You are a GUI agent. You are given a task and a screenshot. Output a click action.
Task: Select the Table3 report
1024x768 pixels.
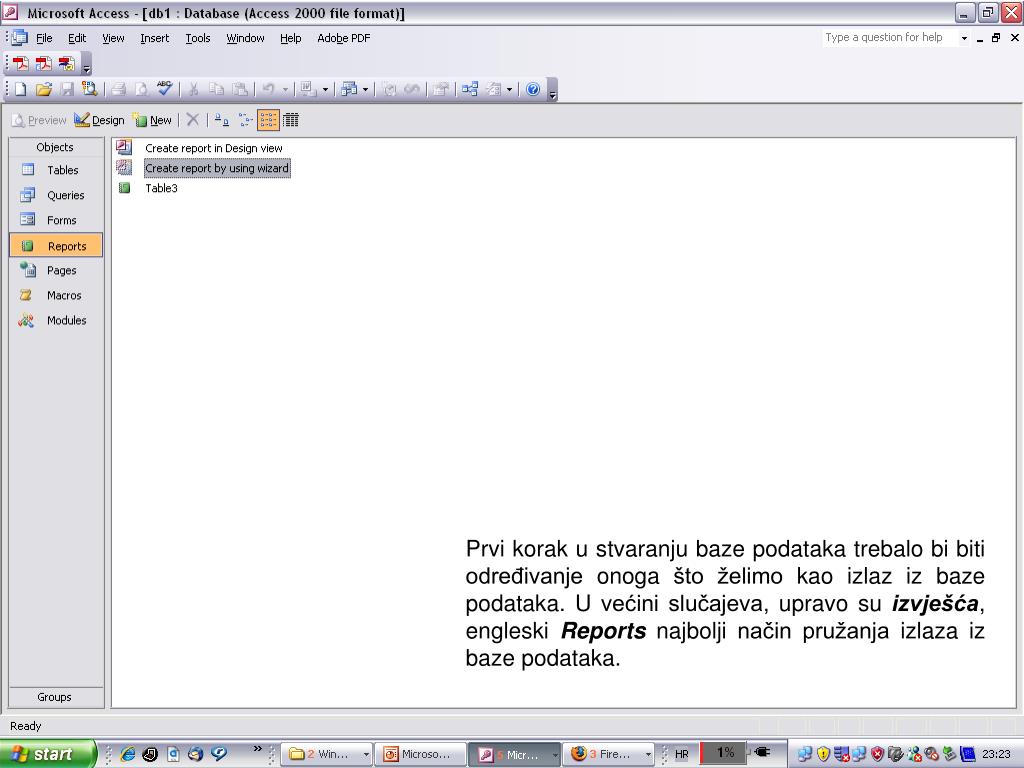coord(161,188)
